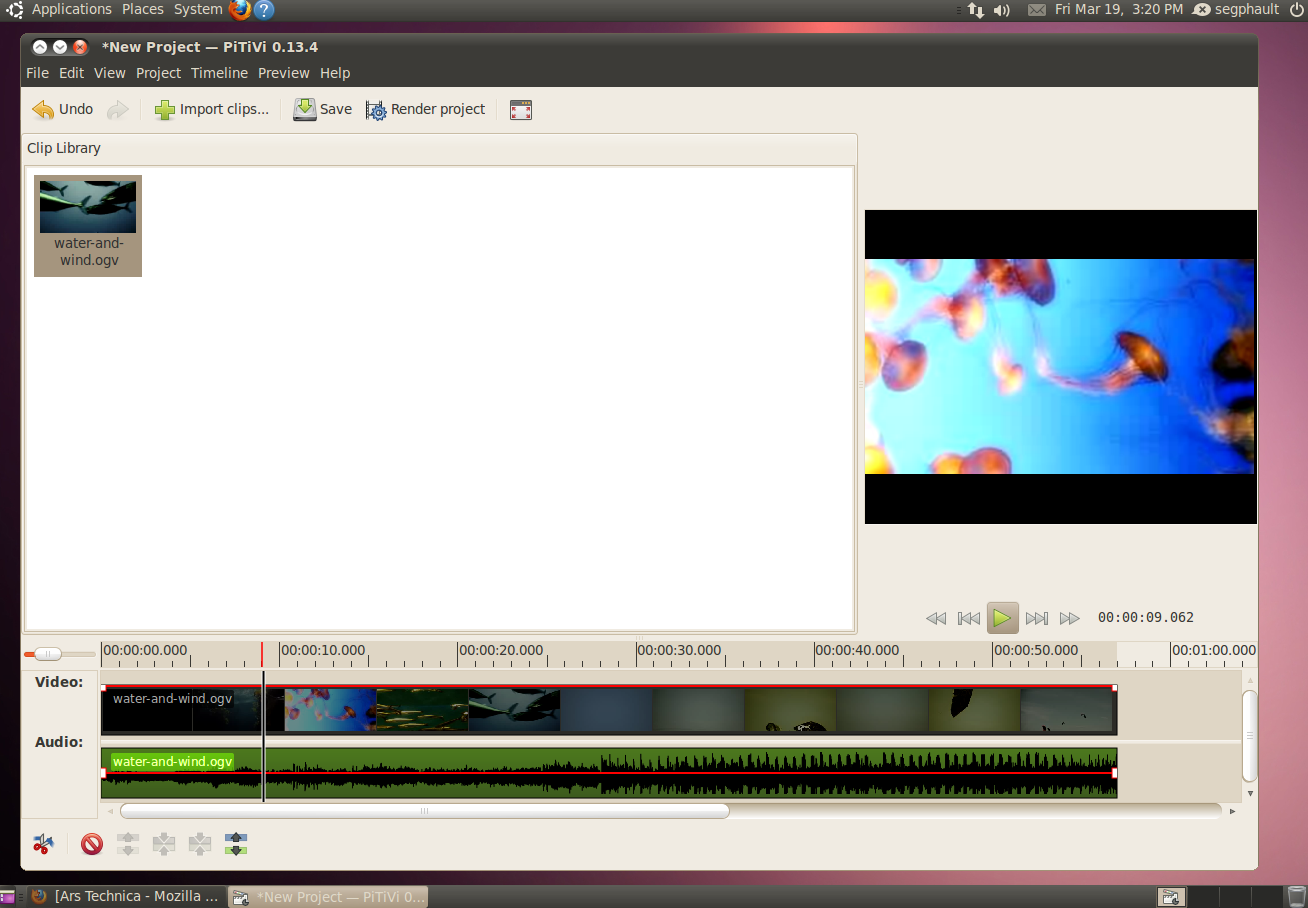The width and height of the screenshot is (1308, 908).
Task: Open the mail envelope indicator
Action: [x=1037, y=10]
